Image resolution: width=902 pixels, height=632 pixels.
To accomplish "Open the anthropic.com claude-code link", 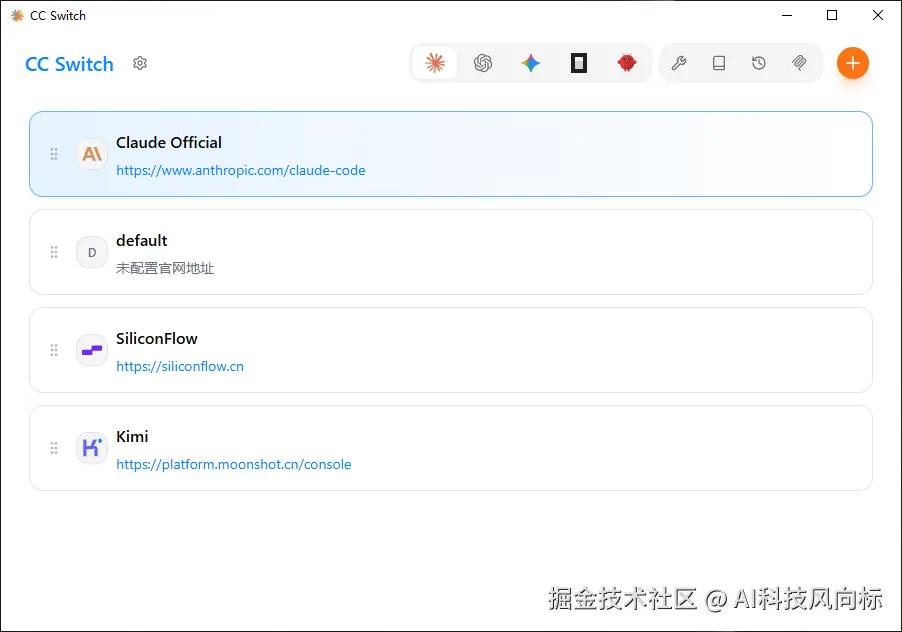I will point(240,170).
